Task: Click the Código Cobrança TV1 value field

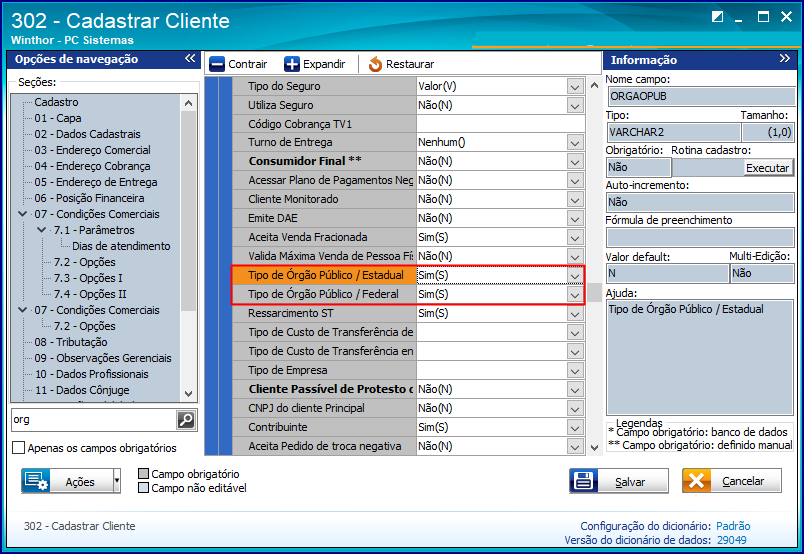Action: (500, 124)
